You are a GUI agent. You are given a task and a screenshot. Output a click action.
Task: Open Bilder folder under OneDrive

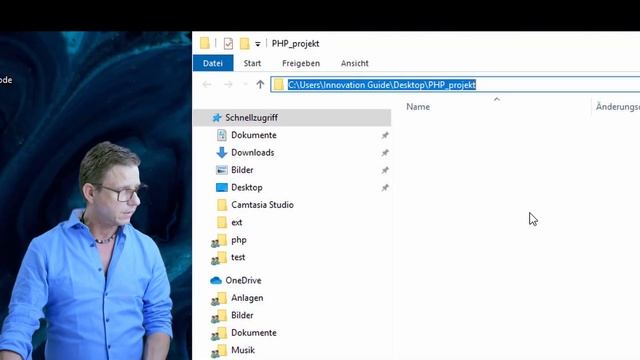(x=242, y=315)
